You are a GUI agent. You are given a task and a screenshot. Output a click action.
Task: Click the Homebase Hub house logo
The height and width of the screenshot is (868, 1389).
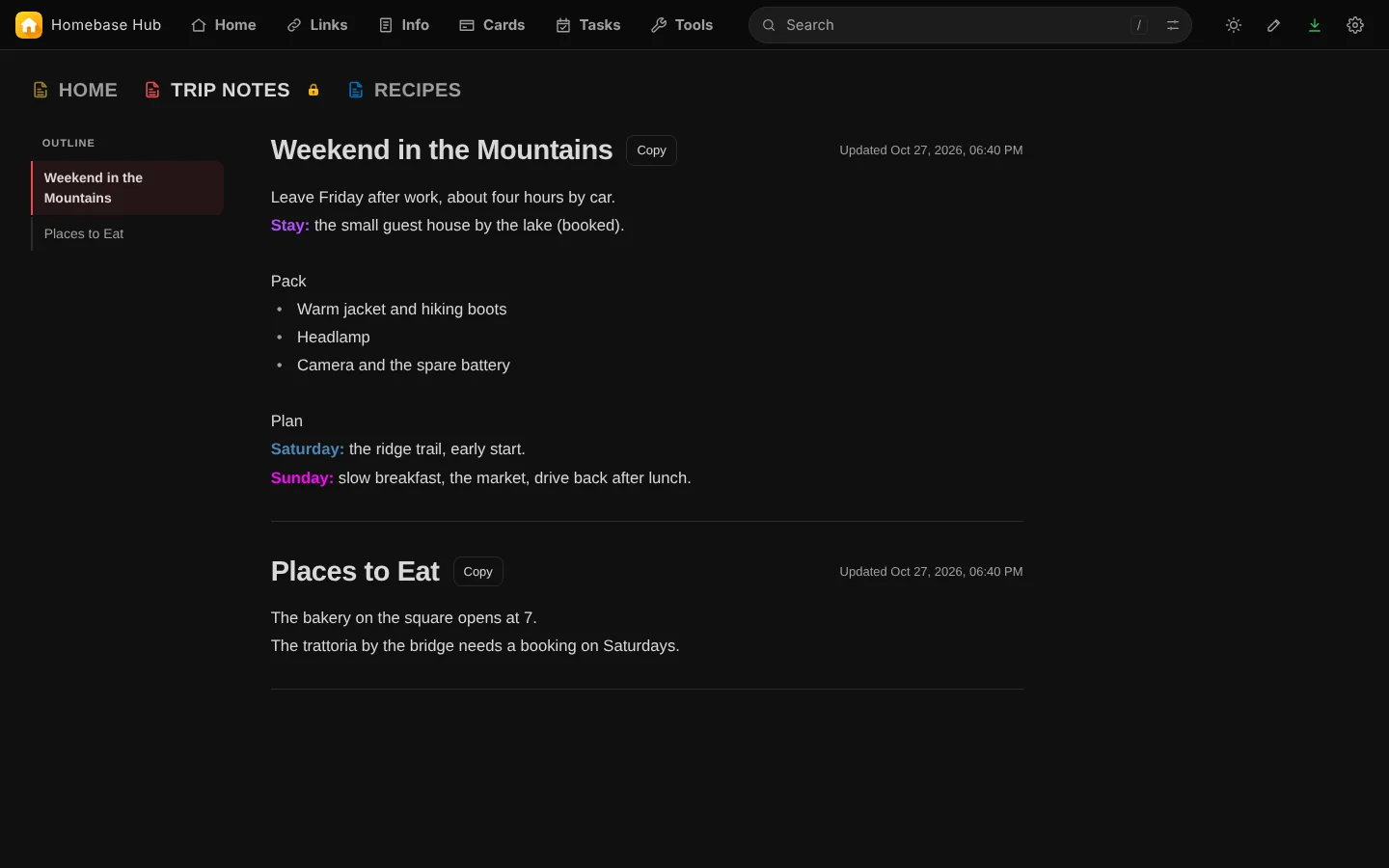[29, 25]
